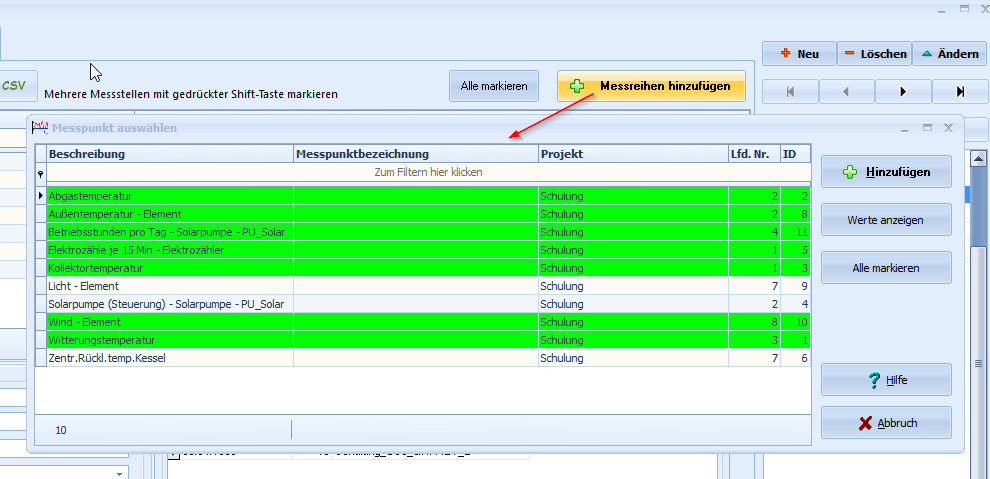Screen dimensions: 990x479
Task: Click Werte anzeigen button
Action: pos(885,220)
